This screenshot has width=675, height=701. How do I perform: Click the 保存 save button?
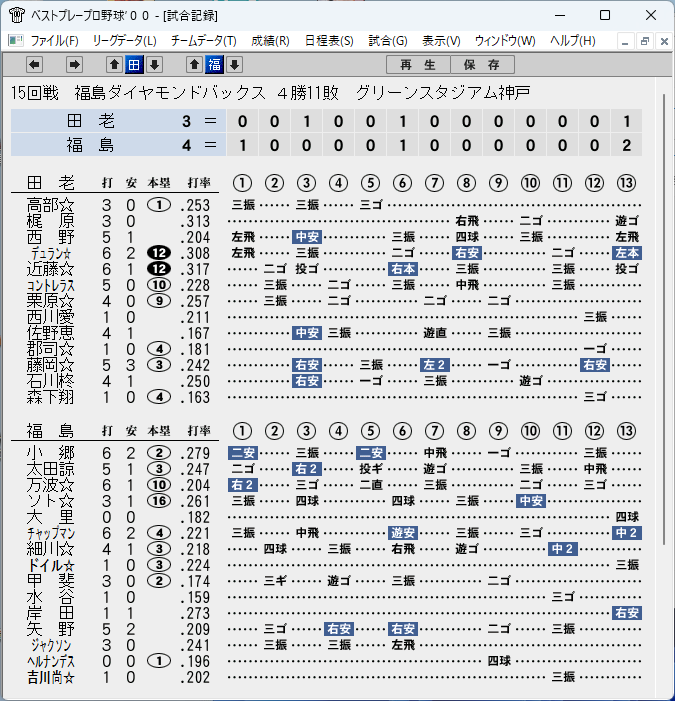pos(482,65)
